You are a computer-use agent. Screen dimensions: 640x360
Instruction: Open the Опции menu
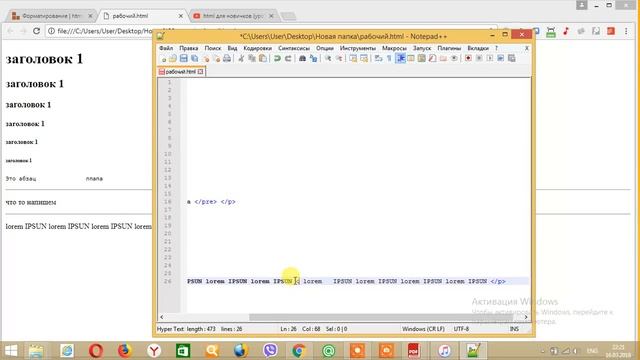coord(324,48)
